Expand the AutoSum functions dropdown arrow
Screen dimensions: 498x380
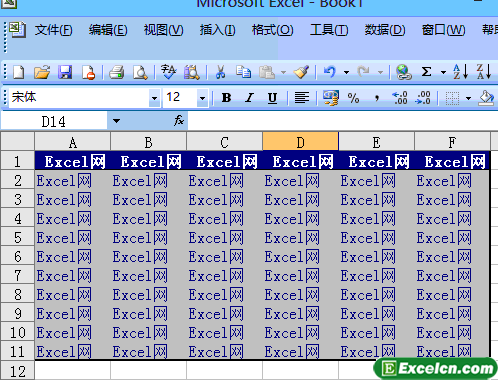[443, 72]
